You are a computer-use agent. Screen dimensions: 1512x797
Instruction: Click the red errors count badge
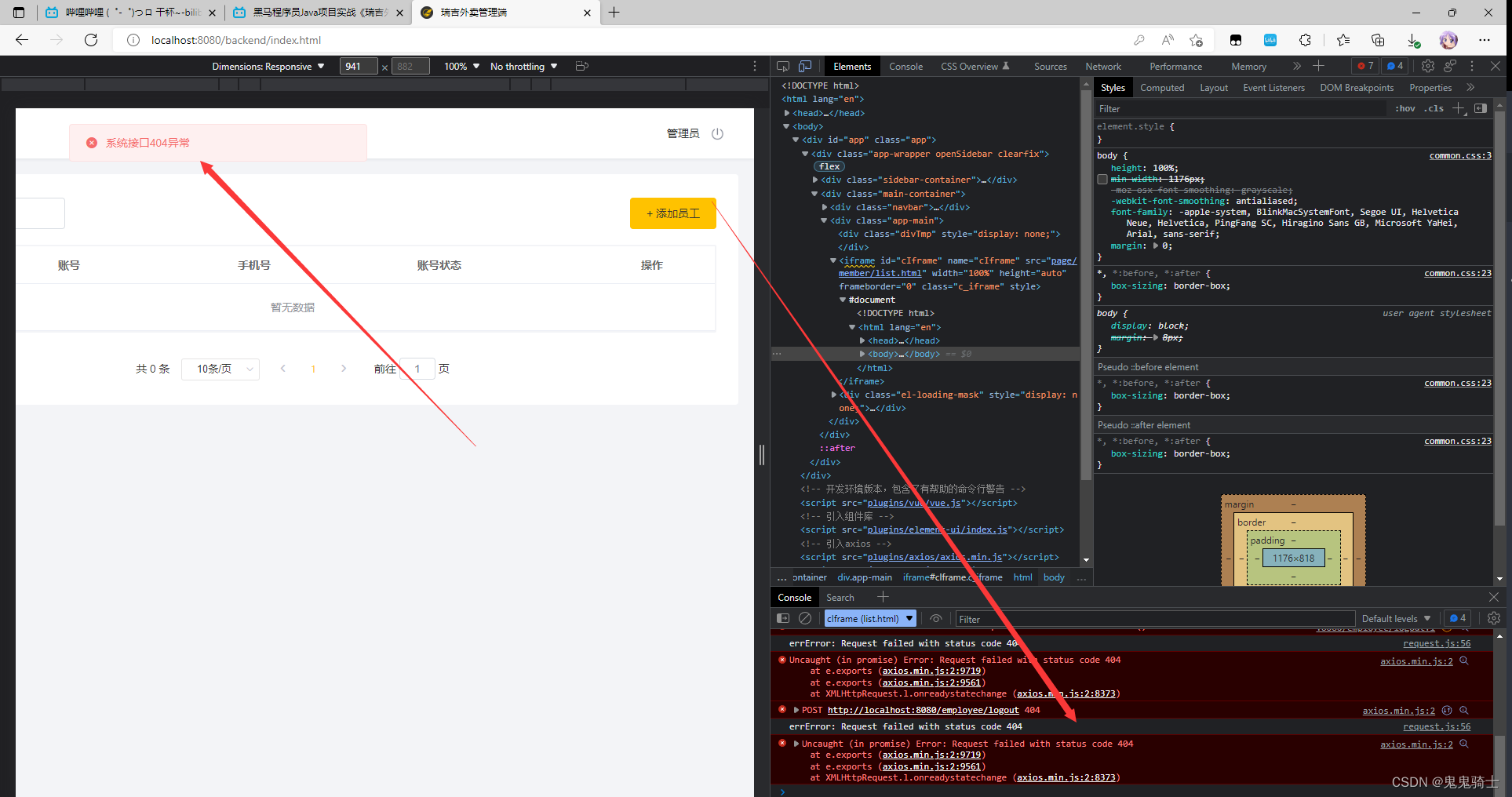[1366, 66]
